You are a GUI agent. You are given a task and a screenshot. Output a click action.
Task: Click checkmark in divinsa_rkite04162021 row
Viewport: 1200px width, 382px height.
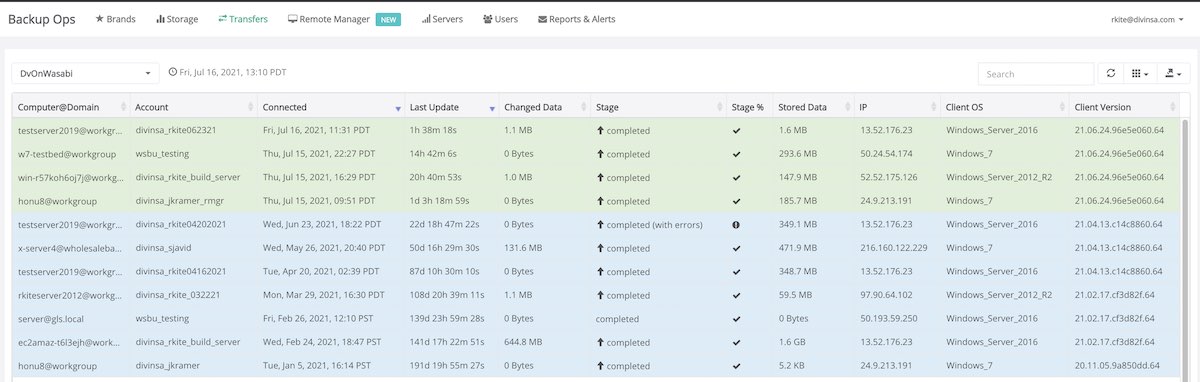pyautogui.click(x=737, y=272)
